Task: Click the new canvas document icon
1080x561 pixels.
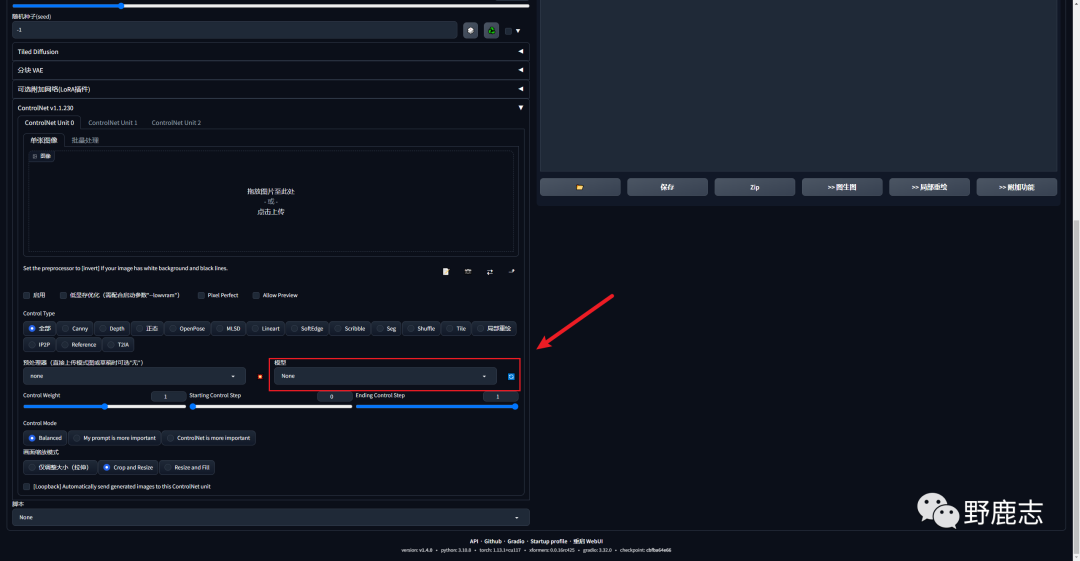Action: [x=446, y=272]
